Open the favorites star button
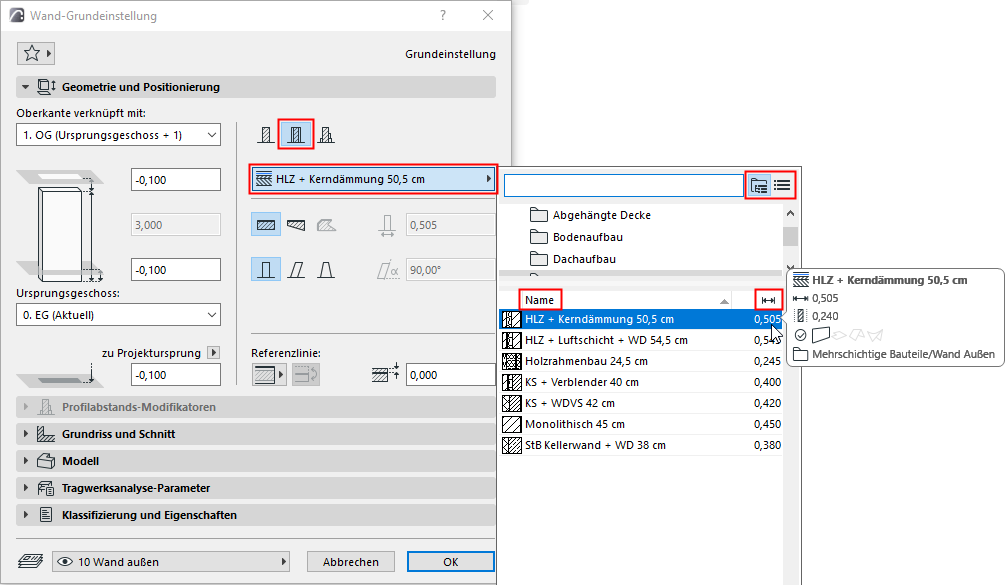The image size is (1005, 585). click(35, 53)
